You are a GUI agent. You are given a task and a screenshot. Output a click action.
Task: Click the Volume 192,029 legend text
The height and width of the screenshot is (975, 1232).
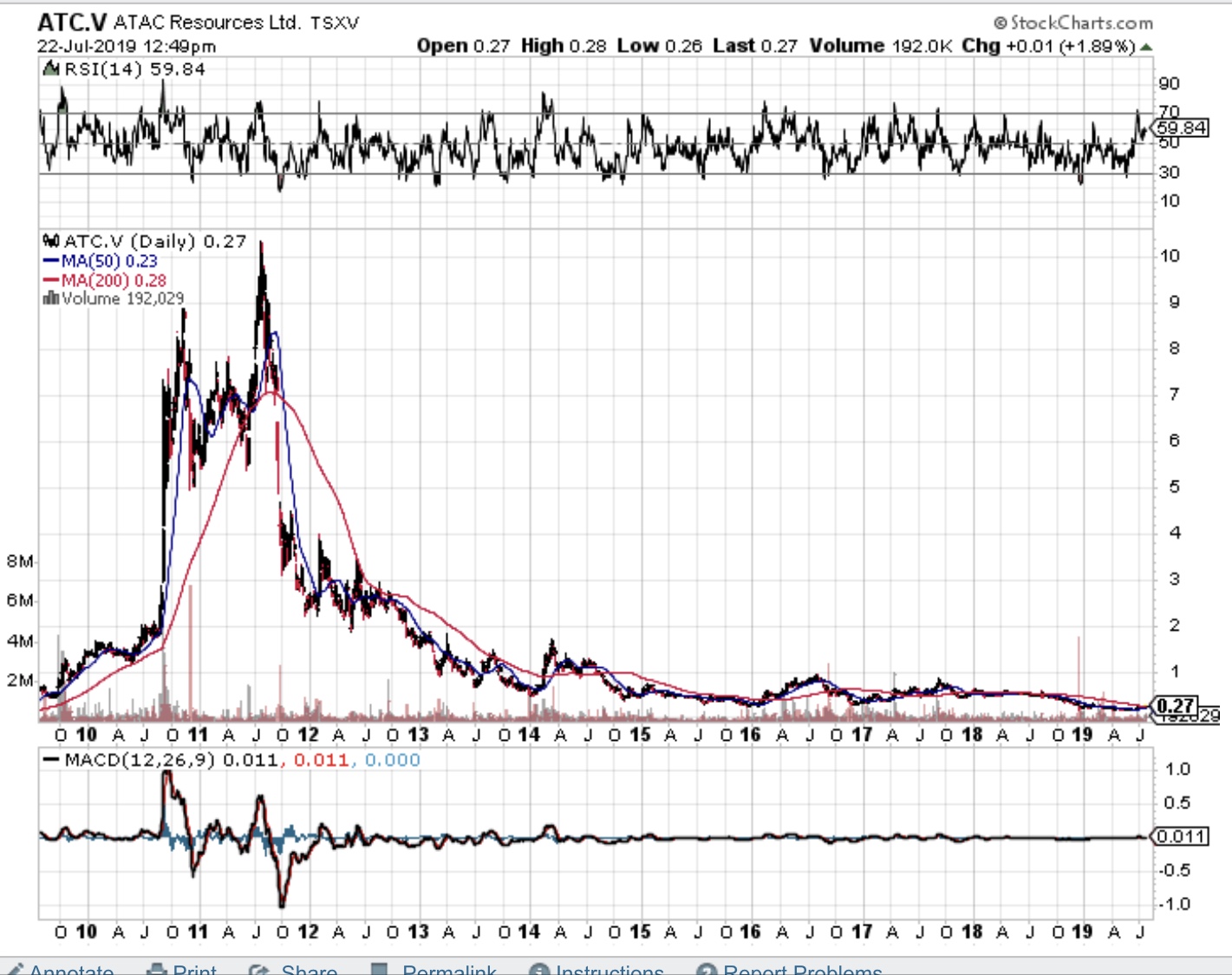[x=123, y=298]
